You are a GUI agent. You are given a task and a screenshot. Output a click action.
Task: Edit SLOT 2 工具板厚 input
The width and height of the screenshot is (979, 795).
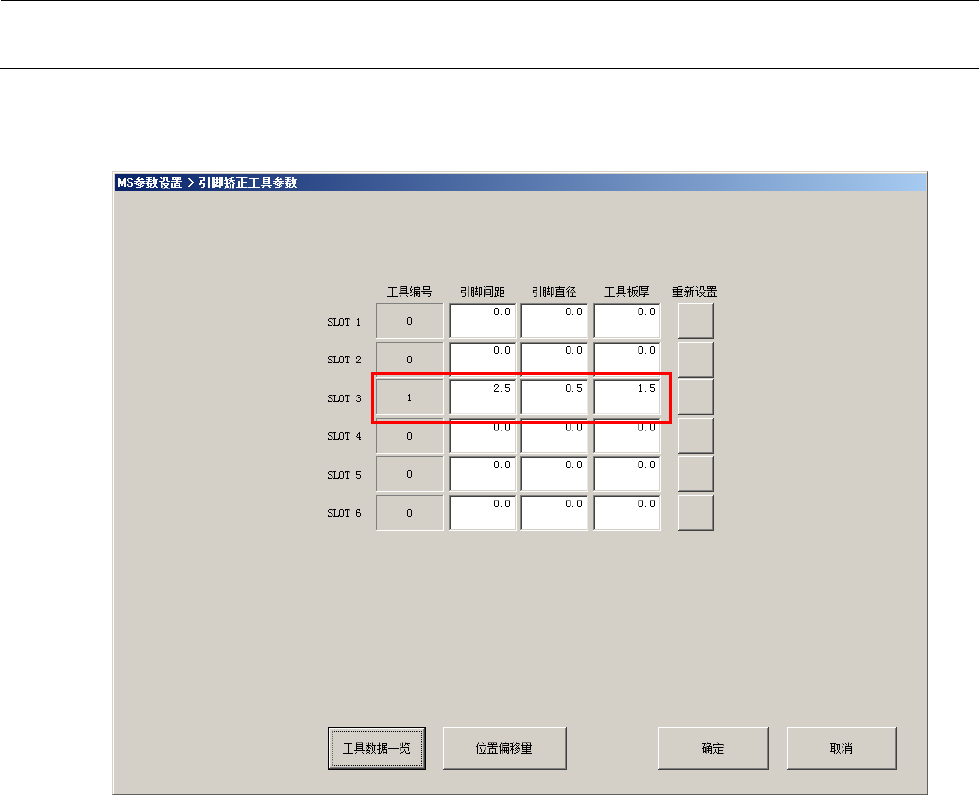(627, 359)
